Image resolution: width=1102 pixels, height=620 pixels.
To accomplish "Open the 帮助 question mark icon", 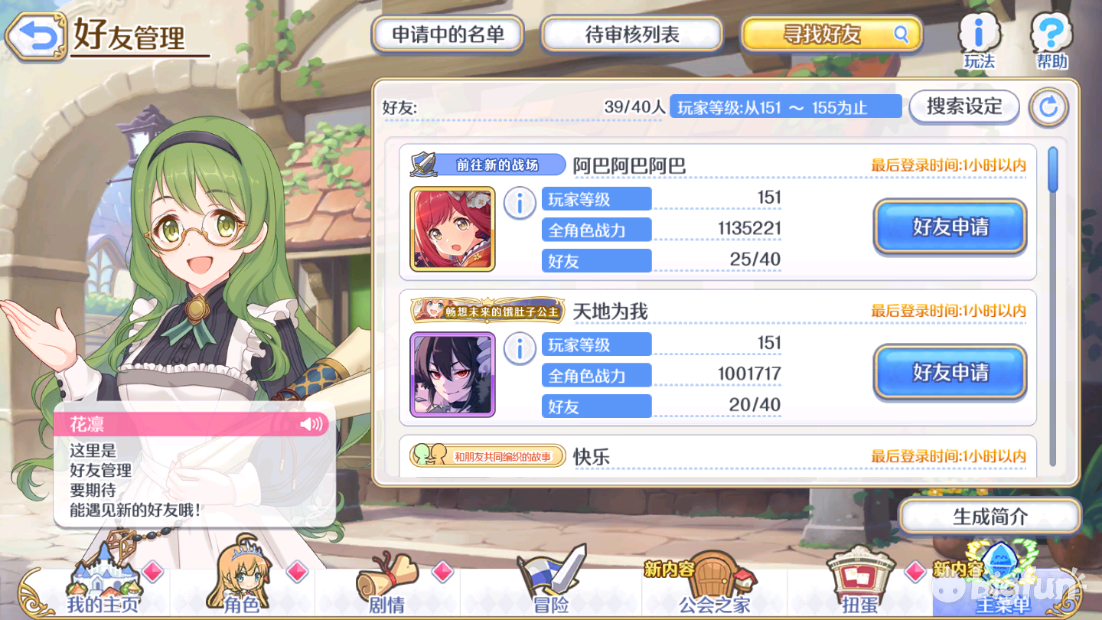I will [x=1051, y=41].
